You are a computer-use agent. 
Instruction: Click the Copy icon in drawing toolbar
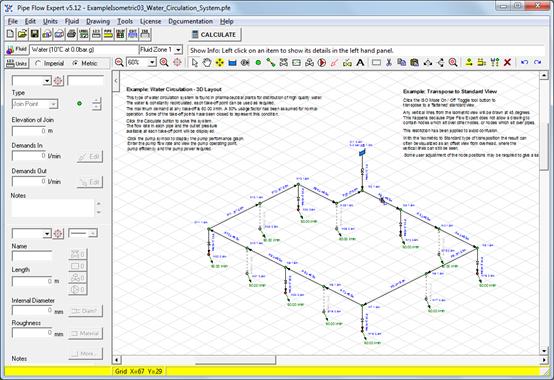[402, 63]
